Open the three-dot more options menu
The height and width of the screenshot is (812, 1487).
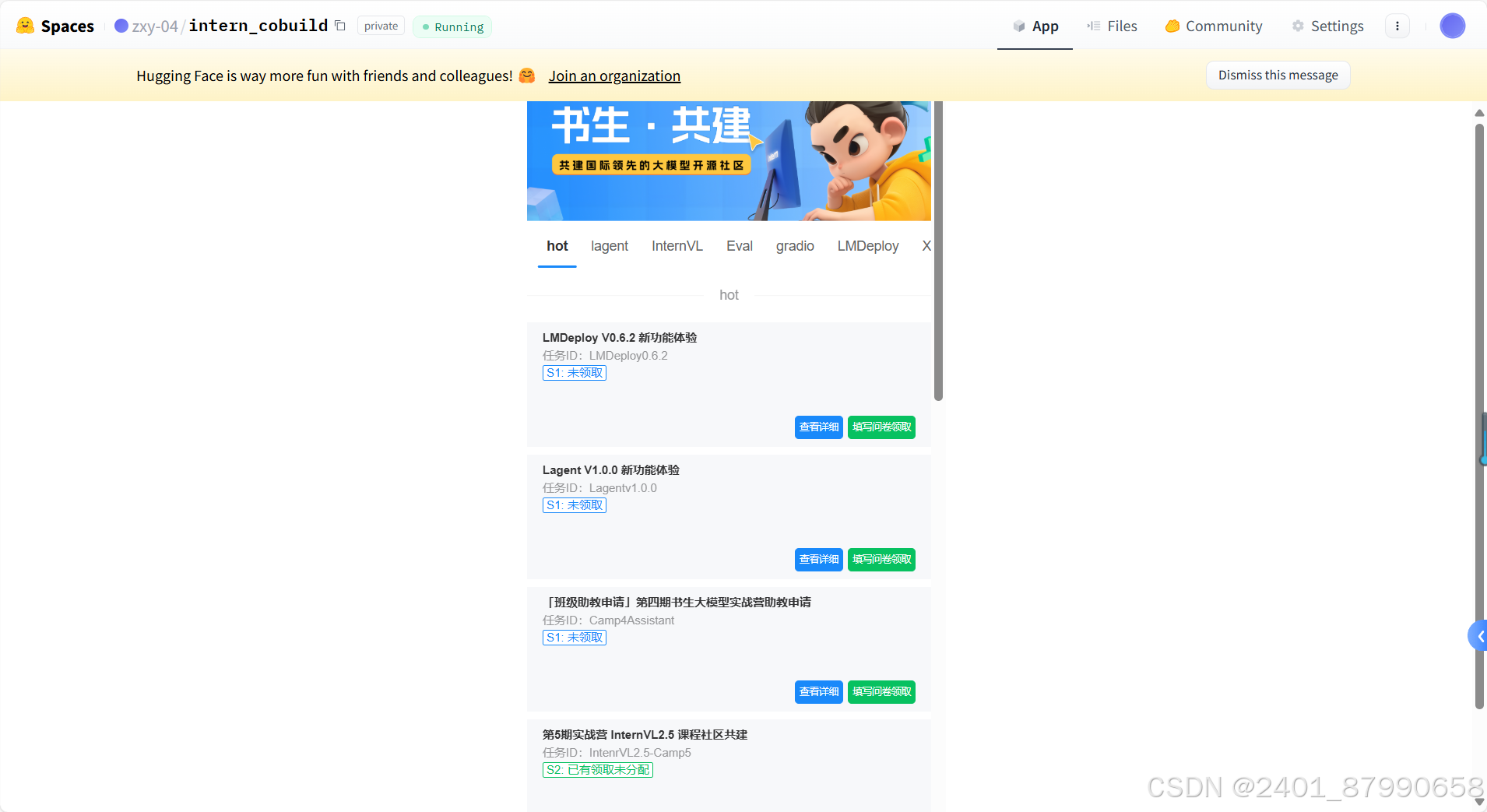[1397, 26]
